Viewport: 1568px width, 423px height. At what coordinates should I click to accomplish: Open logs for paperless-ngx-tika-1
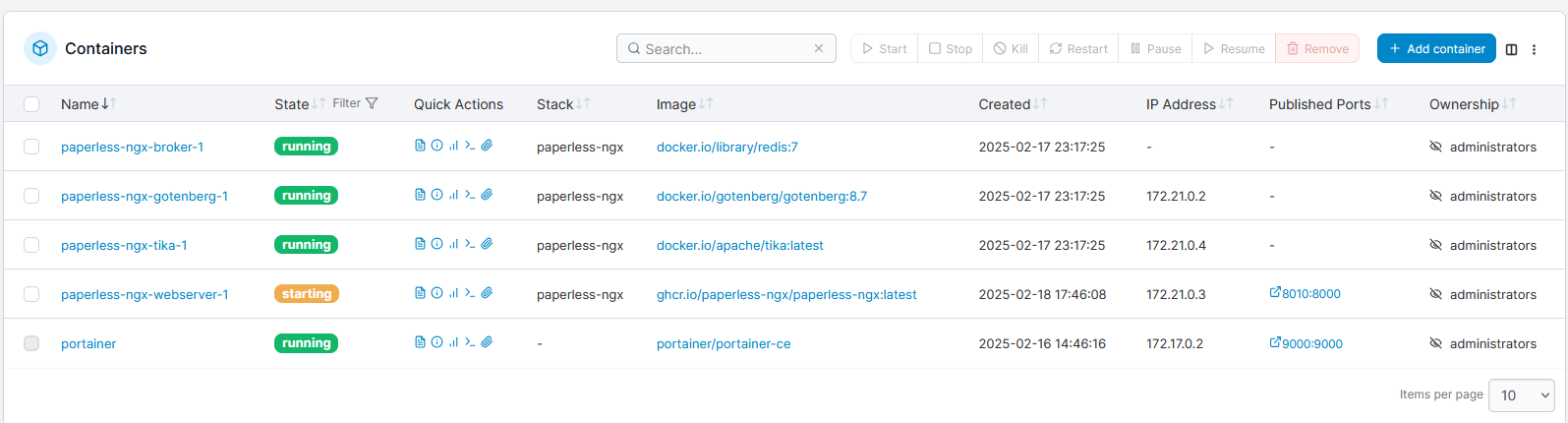[420, 244]
